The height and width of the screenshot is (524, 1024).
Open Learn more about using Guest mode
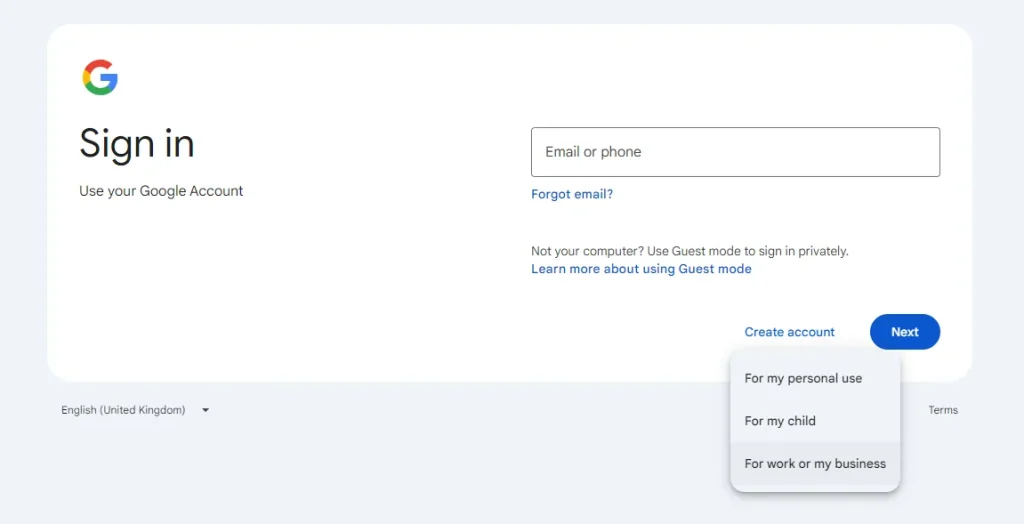[x=641, y=269]
